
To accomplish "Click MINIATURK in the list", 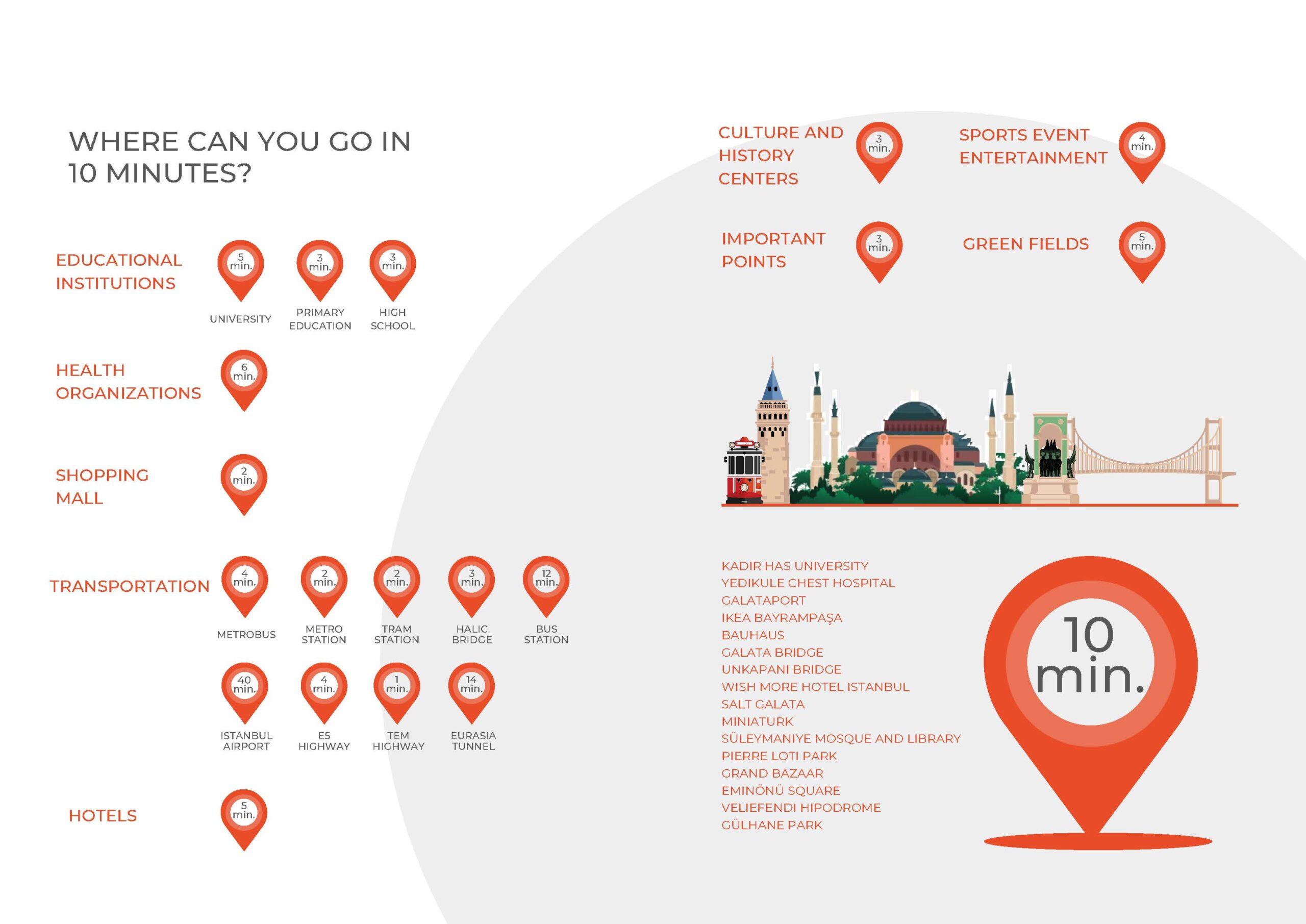I will [x=757, y=721].
